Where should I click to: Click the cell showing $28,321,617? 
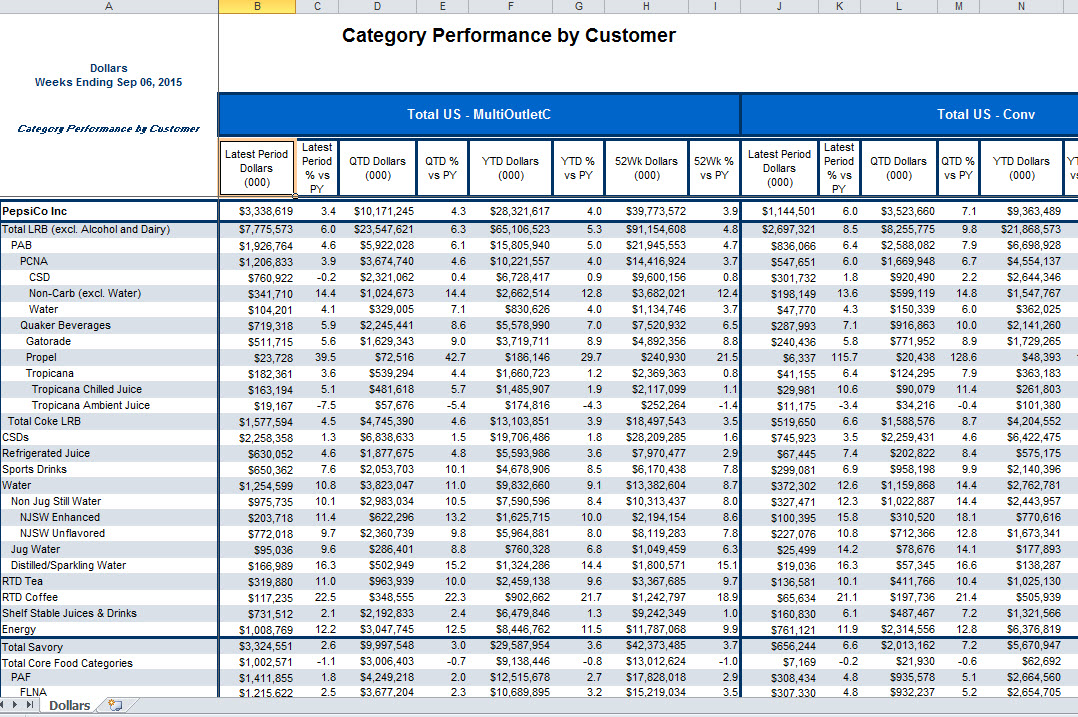point(510,211)
